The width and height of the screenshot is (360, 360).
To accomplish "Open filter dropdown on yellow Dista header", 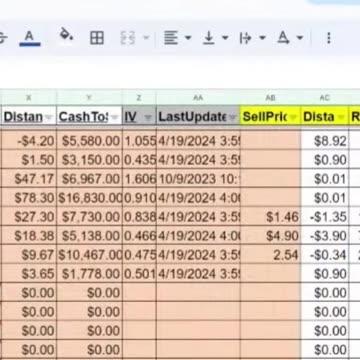I will tap(341, 117).
